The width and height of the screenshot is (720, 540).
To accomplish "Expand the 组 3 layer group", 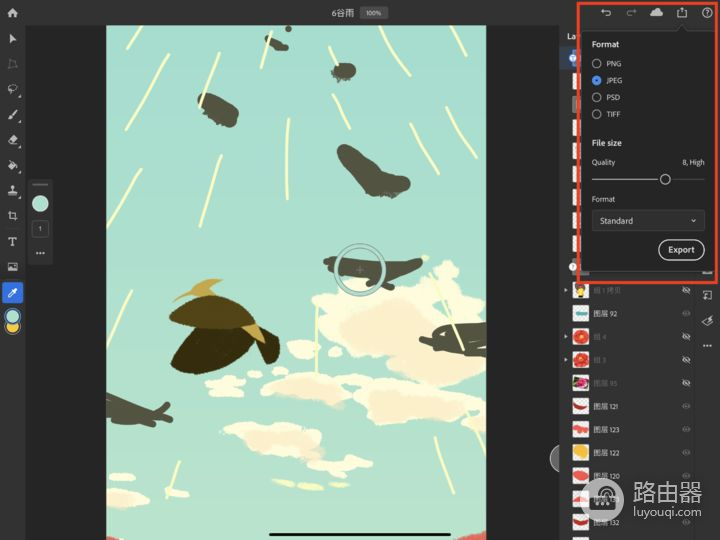I will [x=567, y=359].
